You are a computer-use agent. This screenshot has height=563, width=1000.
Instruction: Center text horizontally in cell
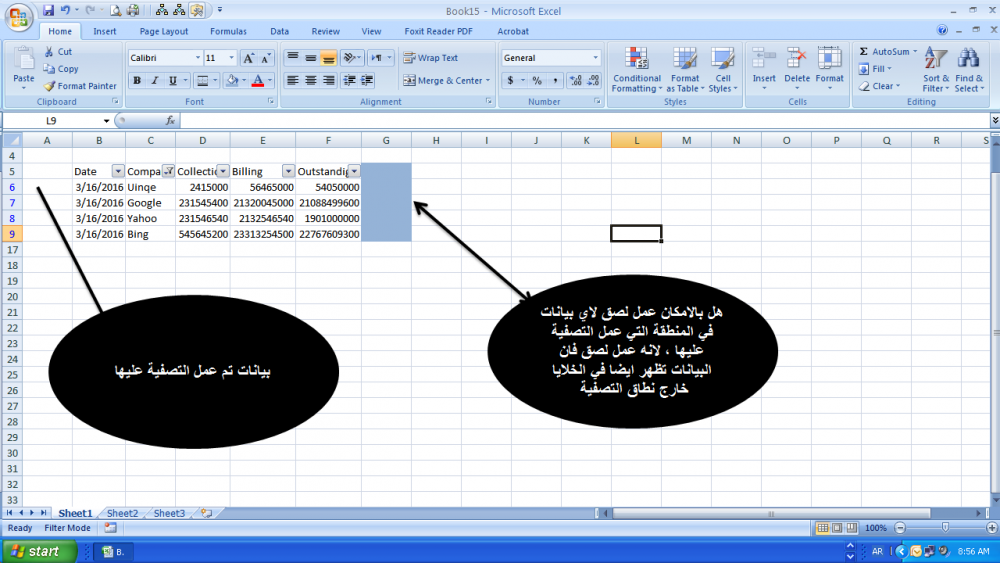click(x=311, y=80)
